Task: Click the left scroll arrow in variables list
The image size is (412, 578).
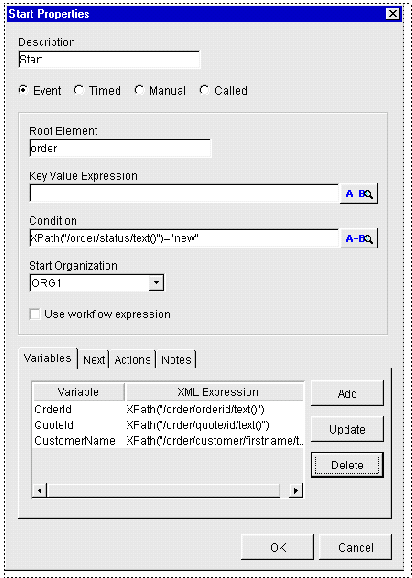Action: pyautogui.click(x=40, y=491)
